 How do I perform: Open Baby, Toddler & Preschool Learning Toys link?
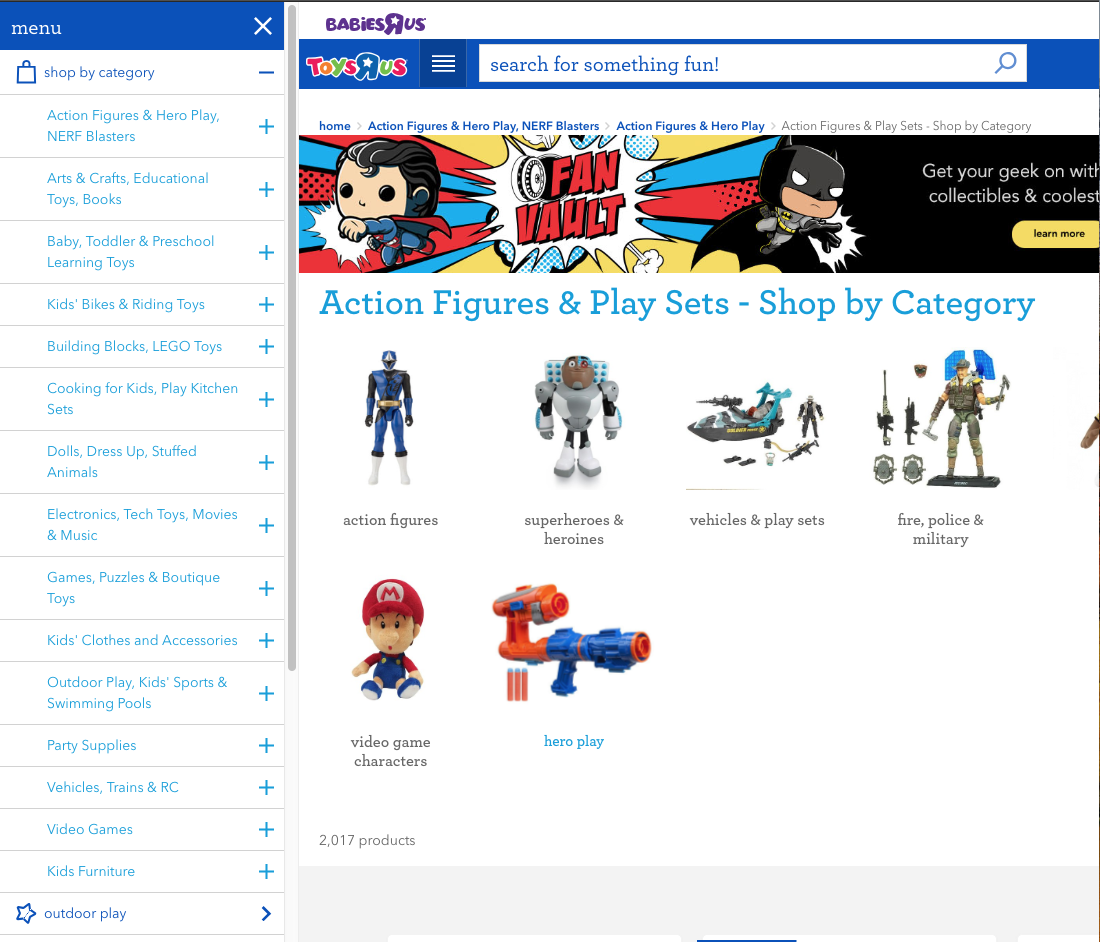130,252
